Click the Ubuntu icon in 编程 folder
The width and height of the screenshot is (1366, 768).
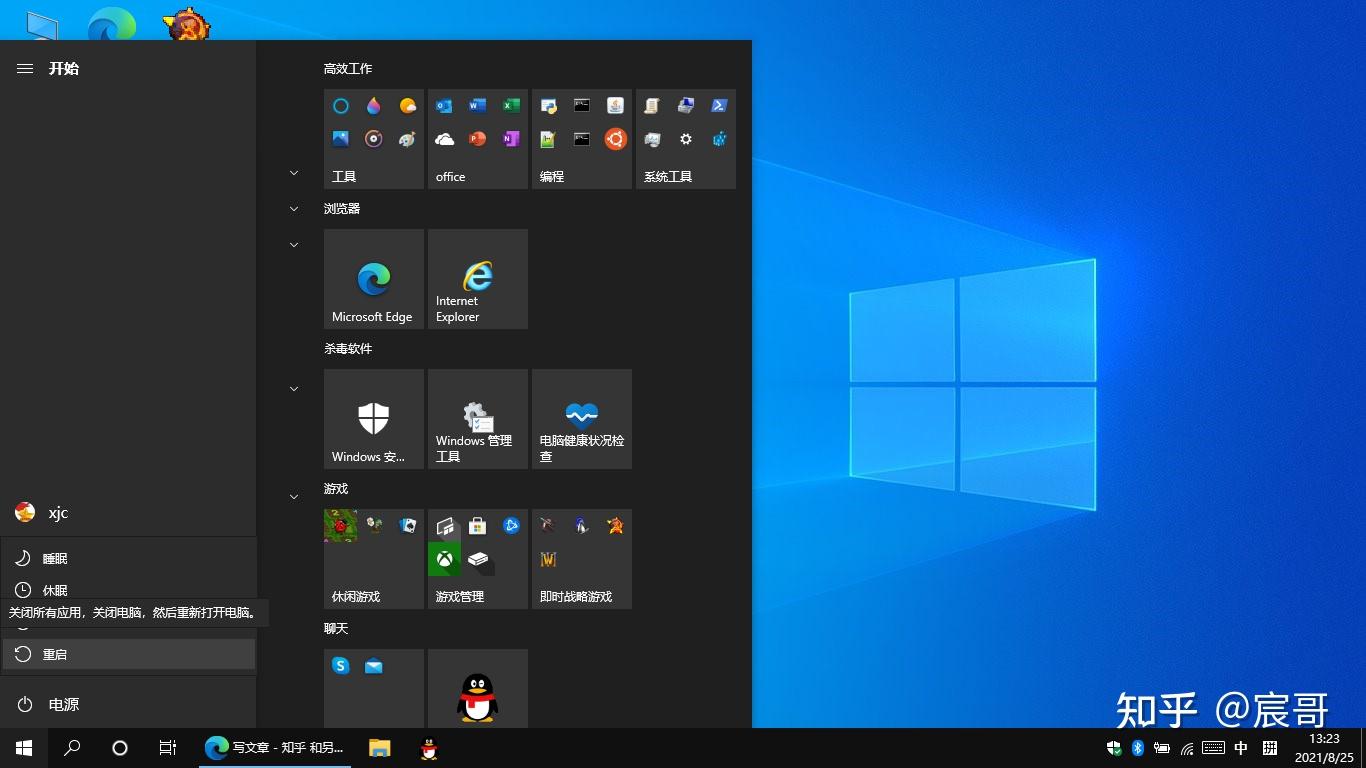tap(615, 139)
